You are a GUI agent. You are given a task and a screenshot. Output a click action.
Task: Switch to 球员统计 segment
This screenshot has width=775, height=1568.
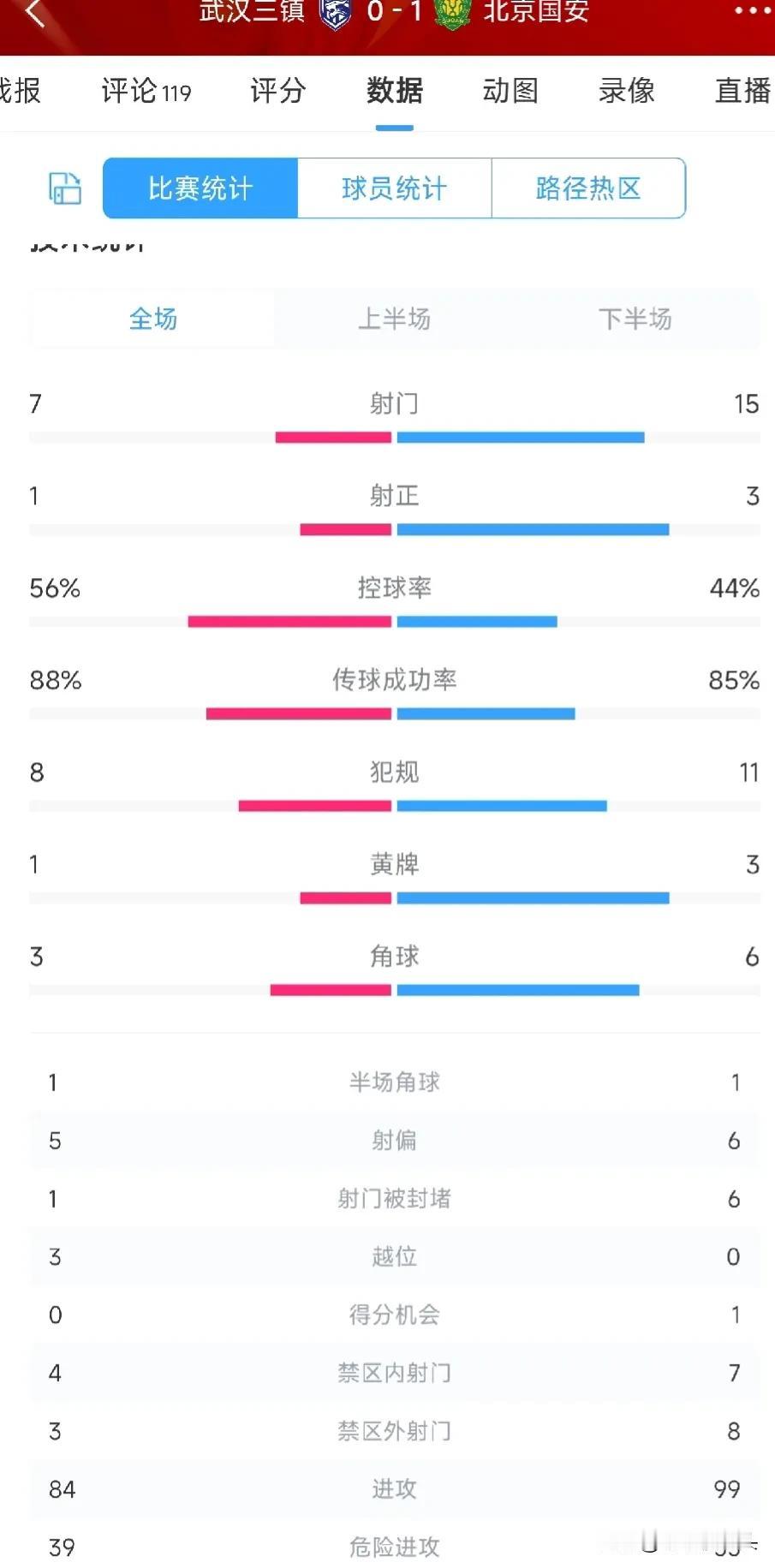(394, 188)
